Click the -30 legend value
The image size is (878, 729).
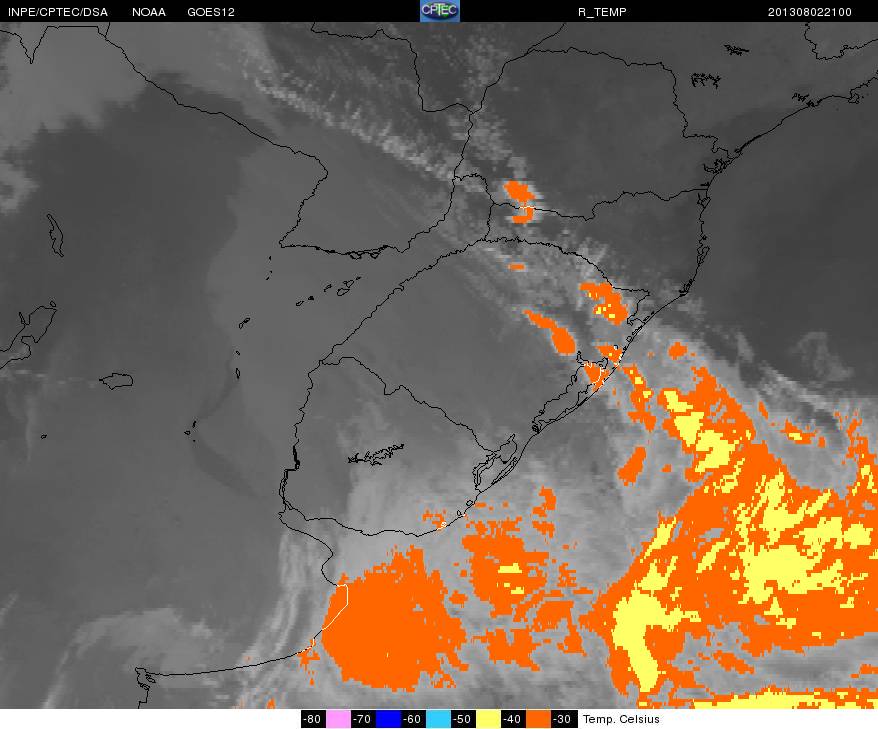tap(564, 719)
